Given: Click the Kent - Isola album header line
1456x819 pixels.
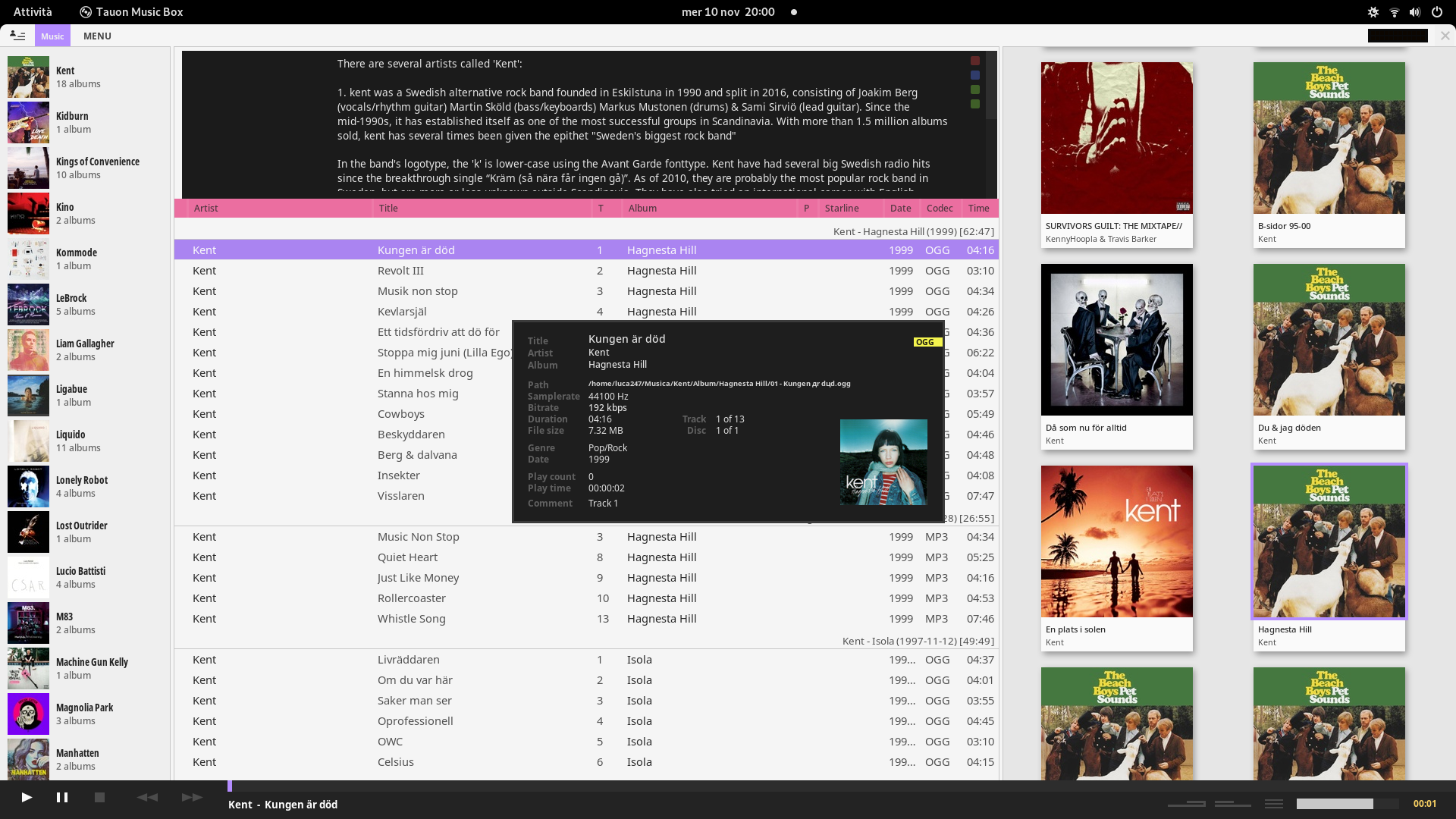Looking at the screenshot, I should [x=918, y=641].
